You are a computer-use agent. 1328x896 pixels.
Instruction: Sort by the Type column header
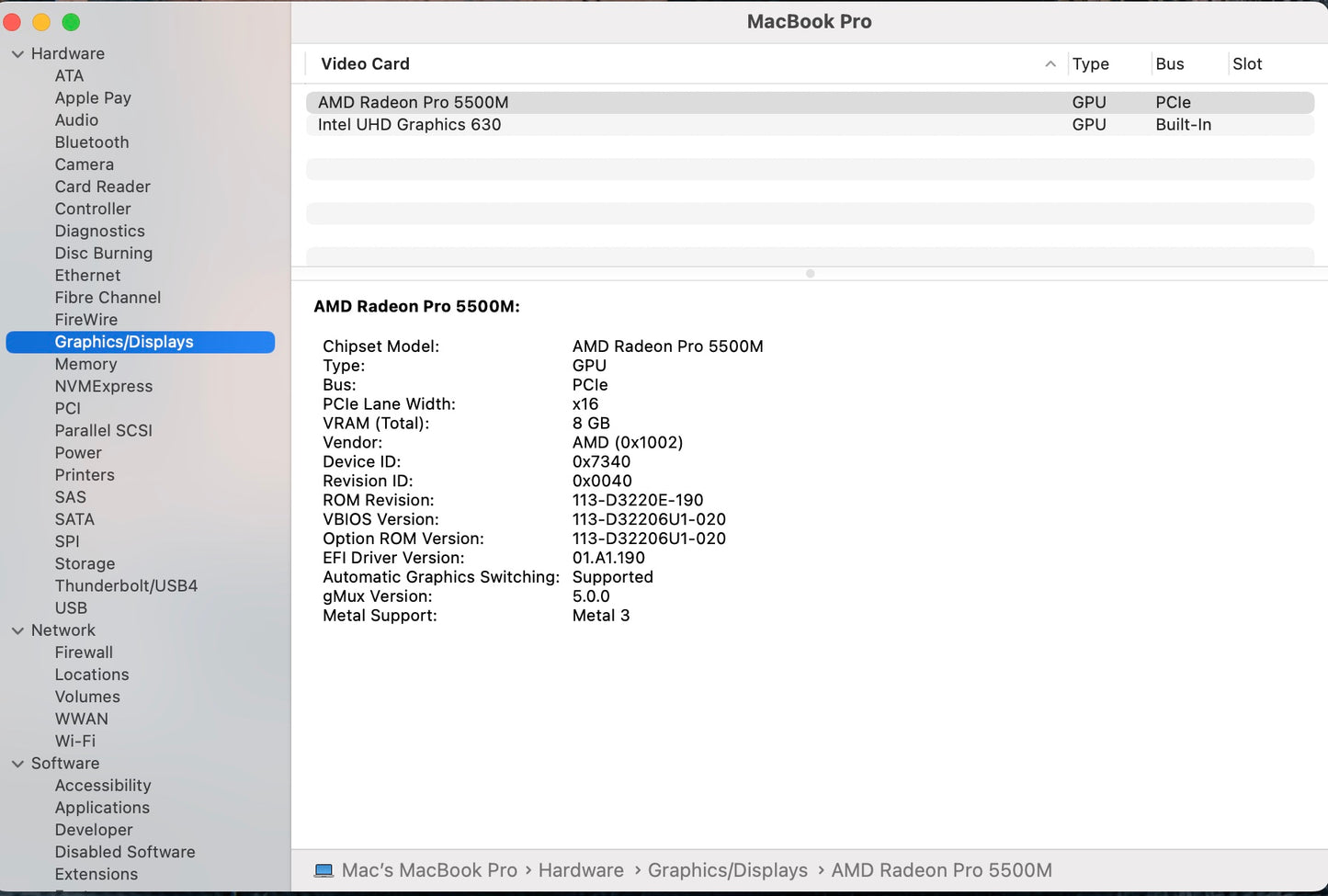(1090, 64)
